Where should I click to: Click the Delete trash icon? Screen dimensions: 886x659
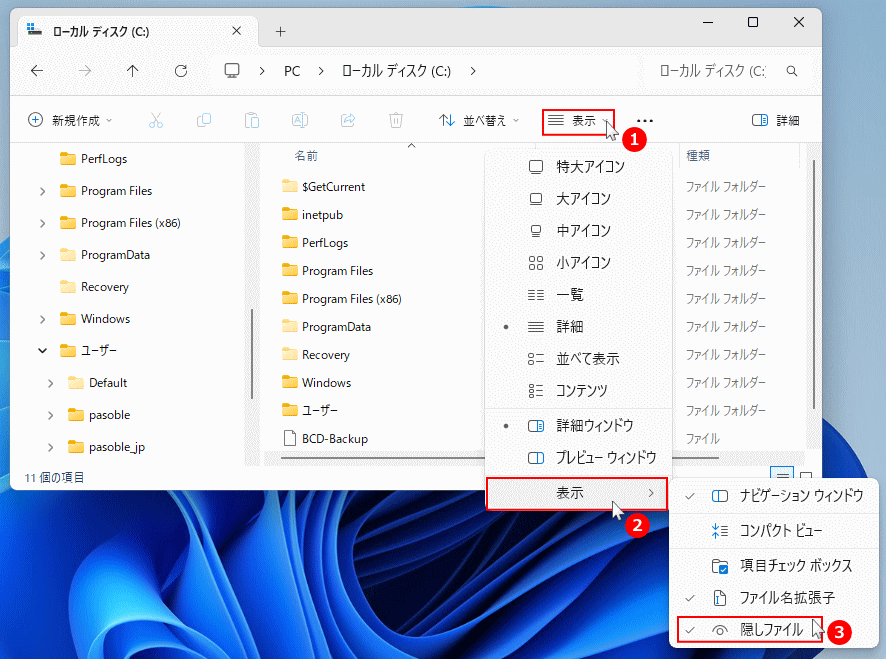click(396, 120)
